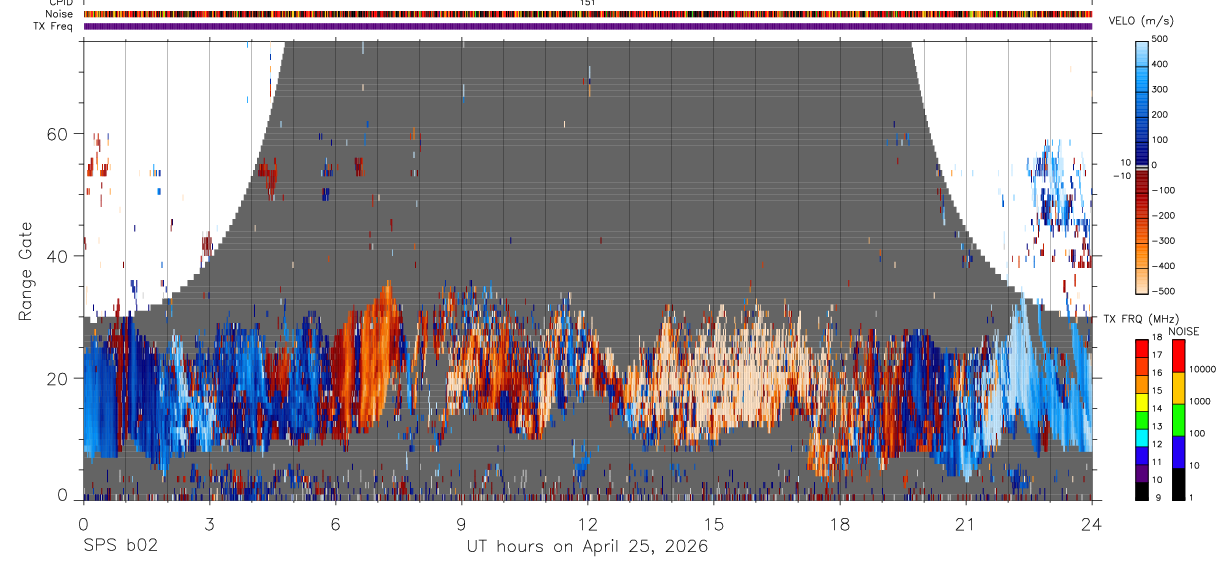Click the blue swatch in NOISE legend

coord(1178,452)
